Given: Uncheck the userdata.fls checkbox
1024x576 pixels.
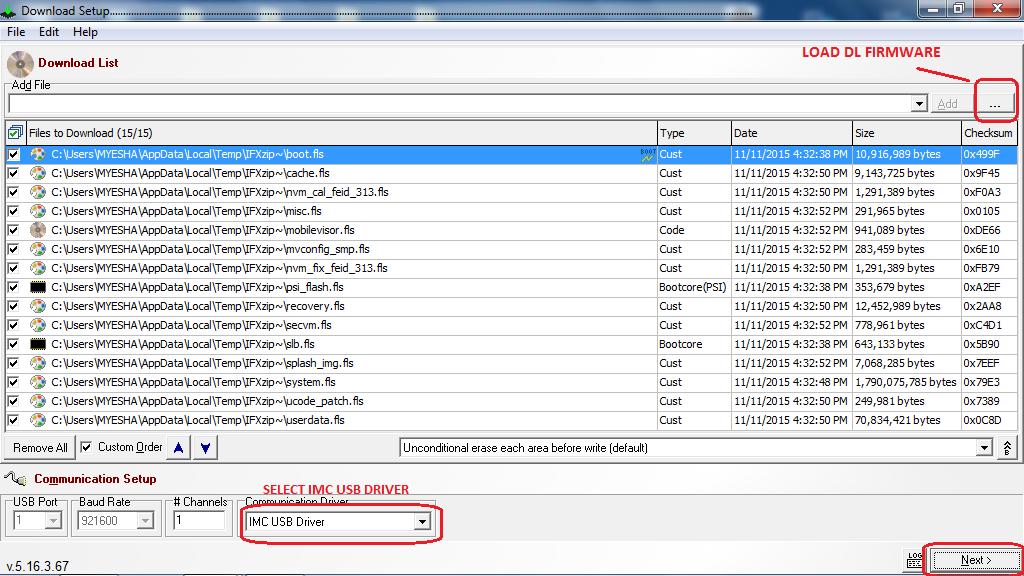Looking at the screenshot, I should [x=13, y=419].
